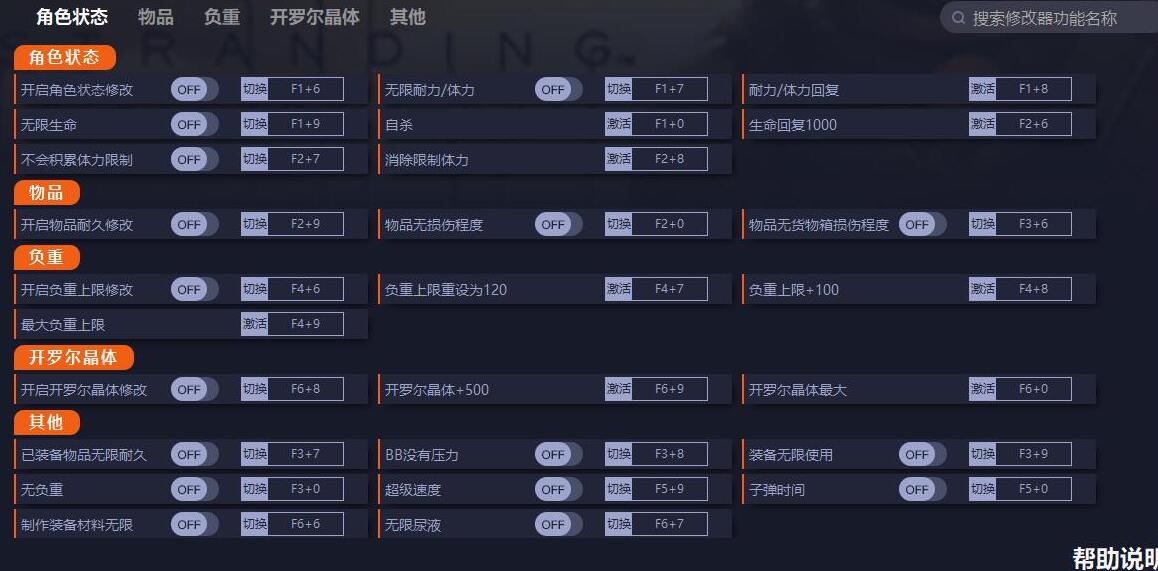The image size is (1158, 571).
Task: Click the F4+7 hotkey field
Action: 670,289
